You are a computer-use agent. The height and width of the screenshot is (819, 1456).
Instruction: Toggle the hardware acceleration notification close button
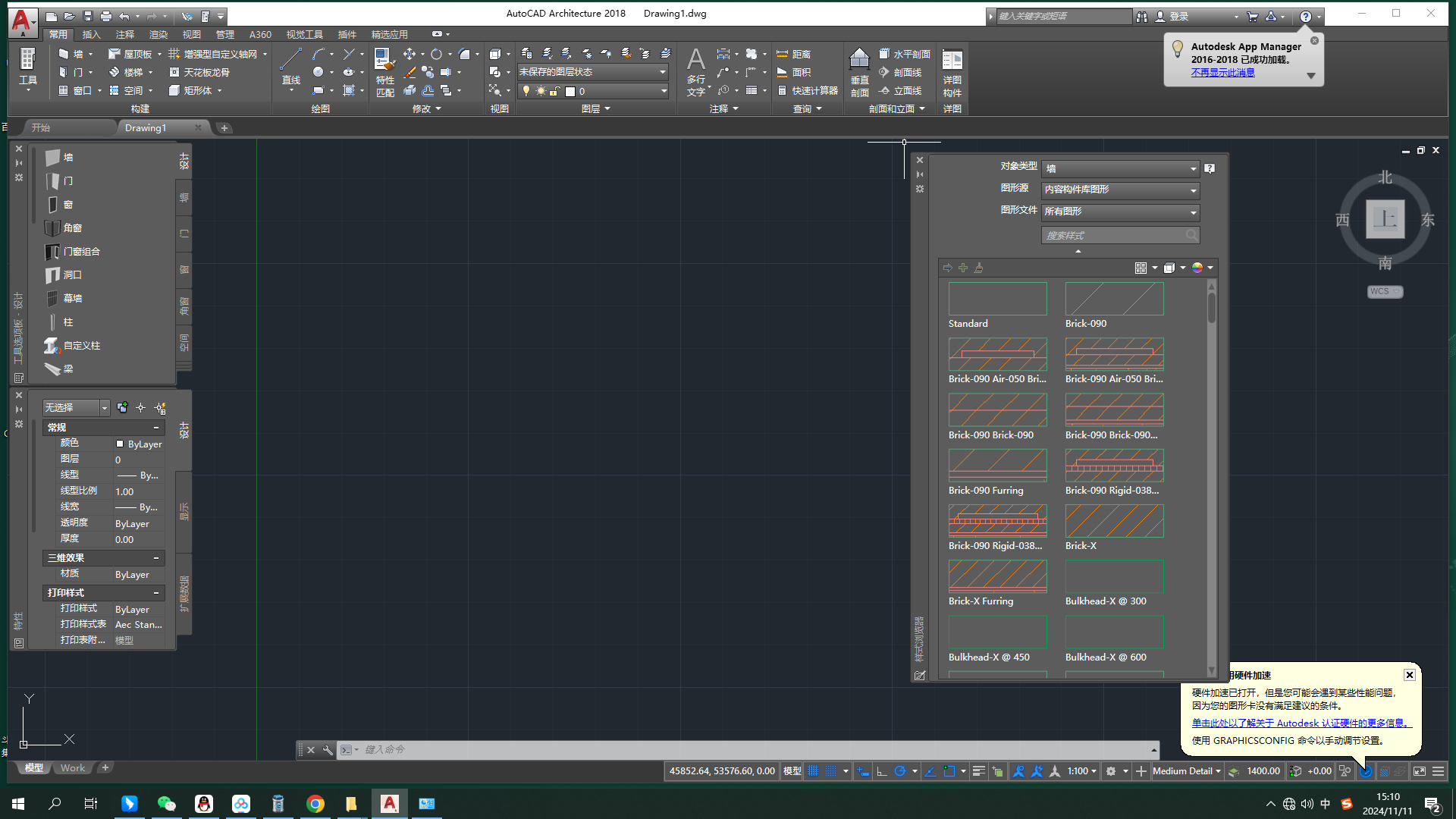pyautogui.click(x=1409, y=675)
